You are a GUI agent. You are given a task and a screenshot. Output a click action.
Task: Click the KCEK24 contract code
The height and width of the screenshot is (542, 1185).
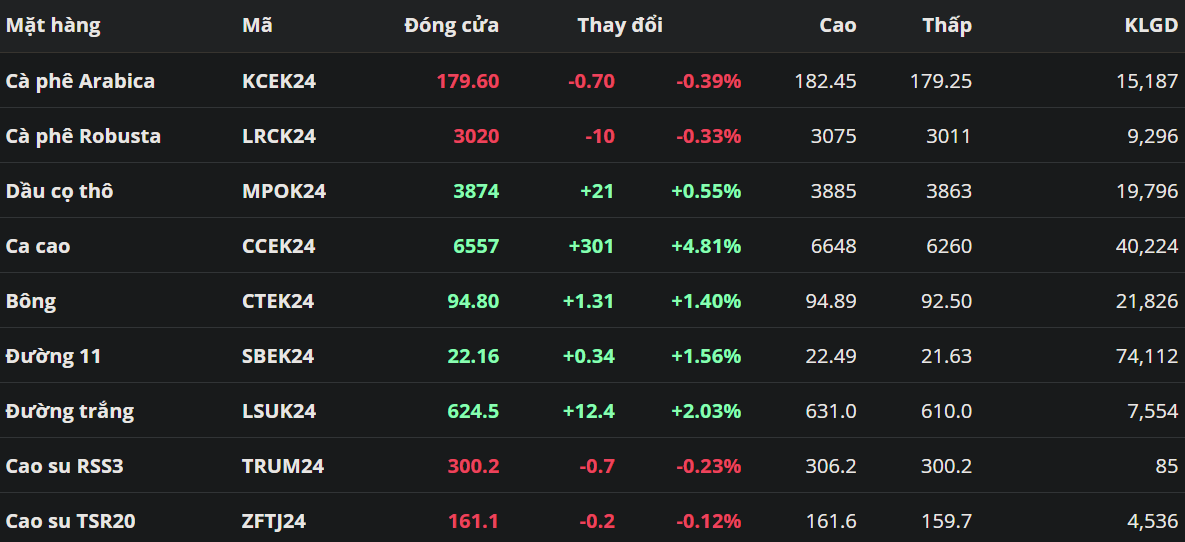tap(278, 81)
